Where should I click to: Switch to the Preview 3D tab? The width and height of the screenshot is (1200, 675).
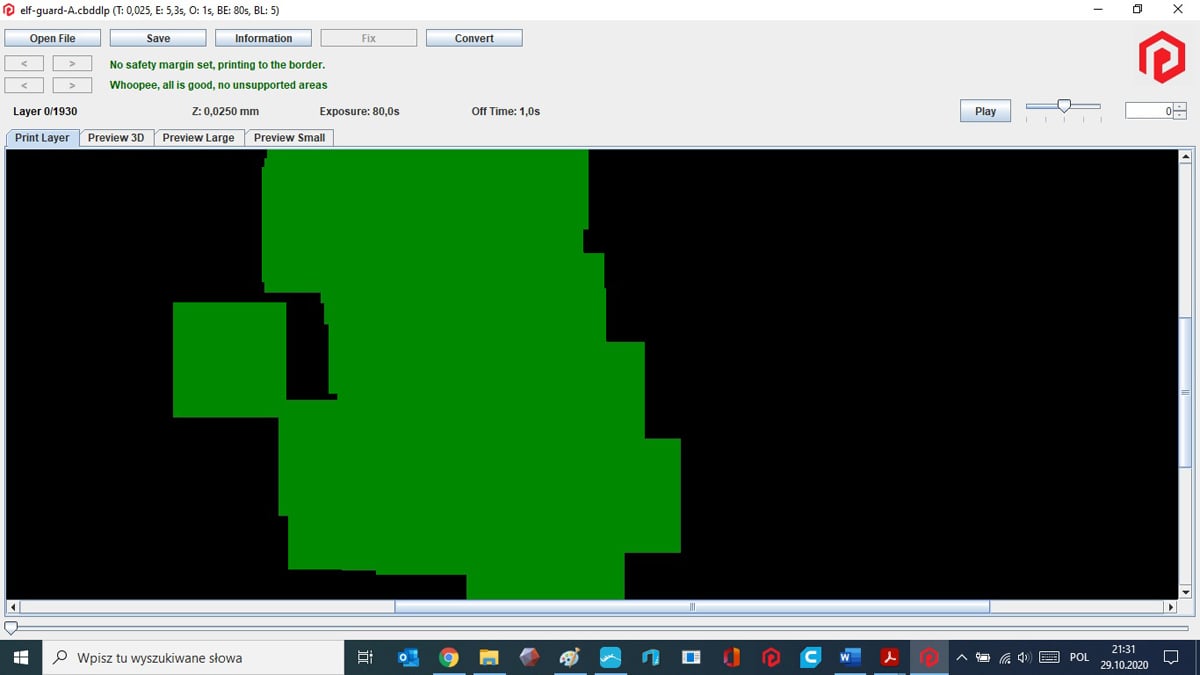(x=116, y=138)
